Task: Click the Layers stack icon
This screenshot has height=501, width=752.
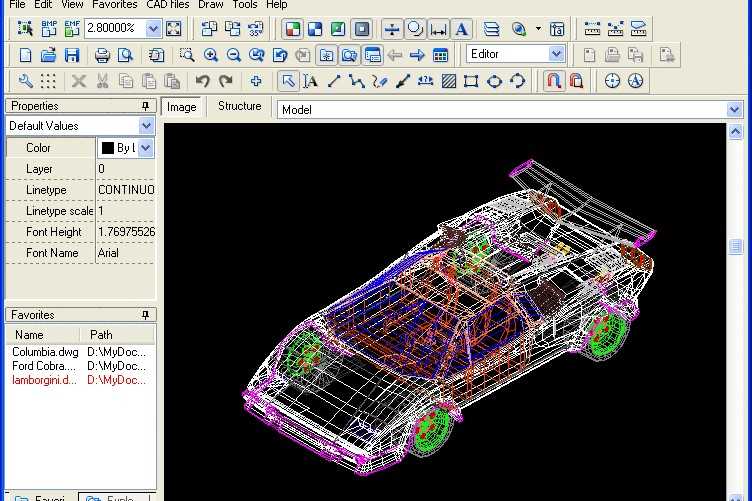Action: (490, 28)
